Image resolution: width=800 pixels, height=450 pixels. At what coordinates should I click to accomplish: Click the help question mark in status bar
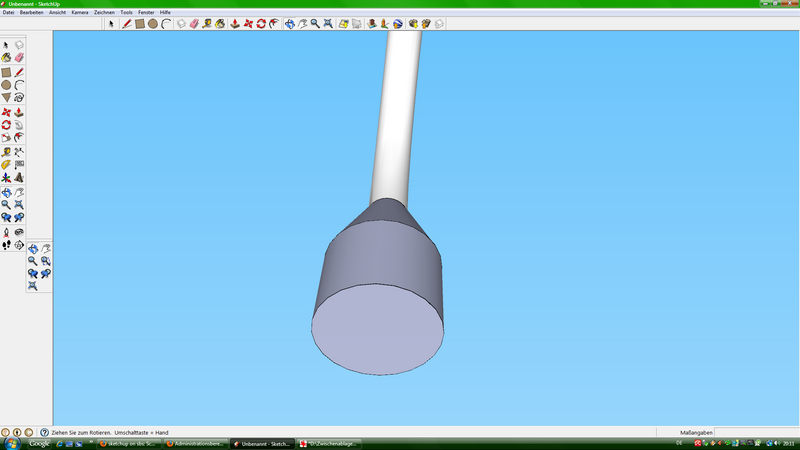pyautogui.click(x=43, y=433)
